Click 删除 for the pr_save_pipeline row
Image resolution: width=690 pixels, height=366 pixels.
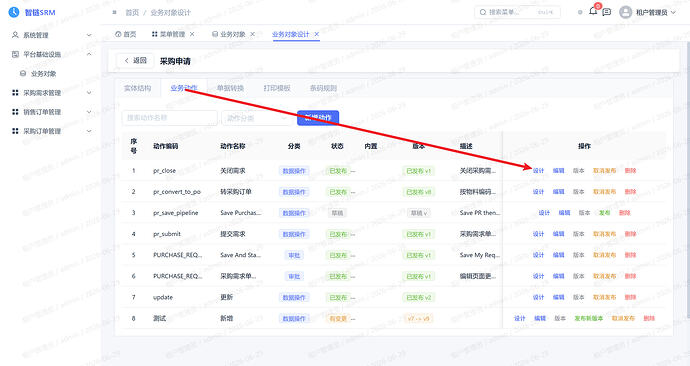(x=624, y=213)
